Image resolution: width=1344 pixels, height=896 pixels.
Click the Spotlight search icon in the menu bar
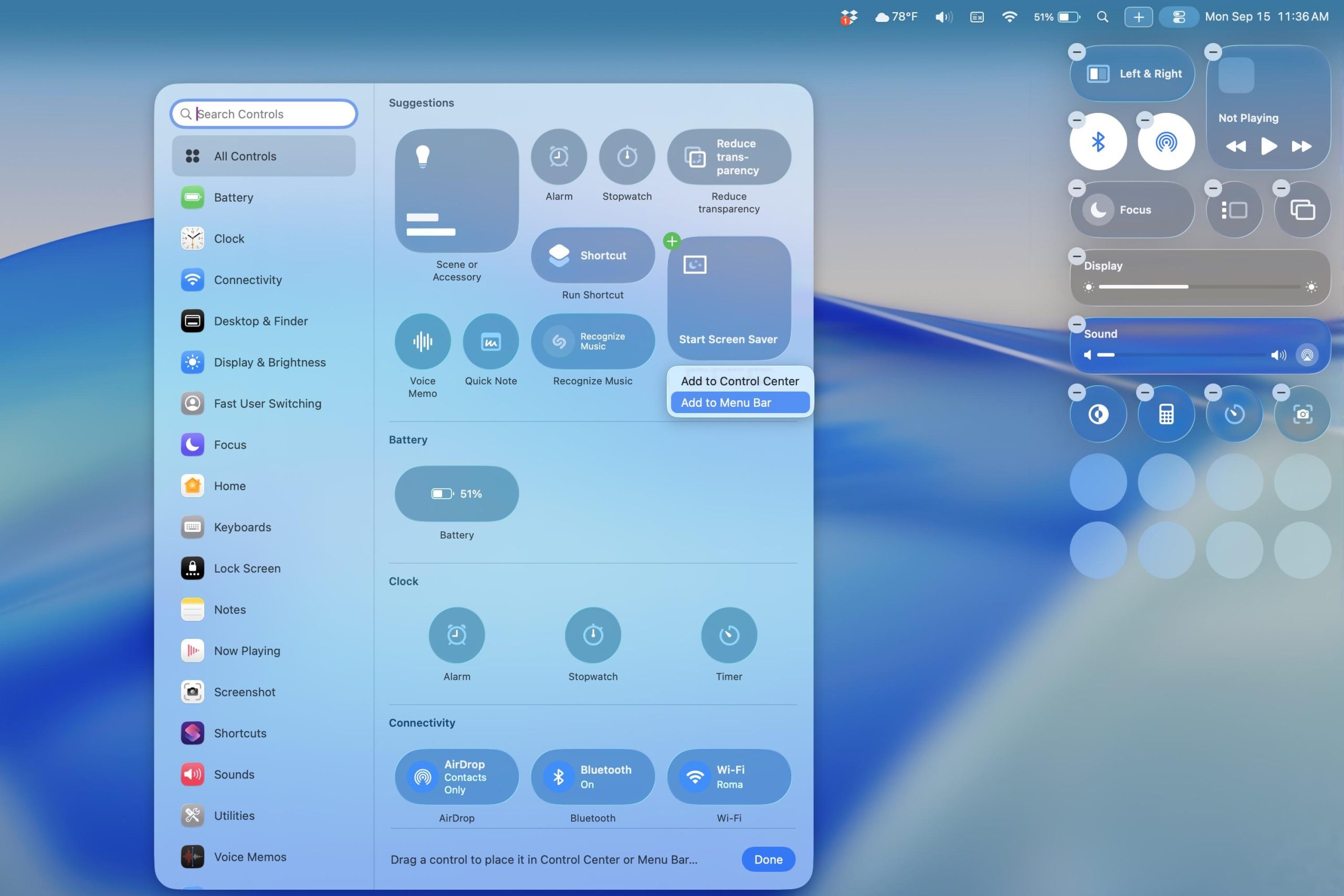(x=1103, y=17)
